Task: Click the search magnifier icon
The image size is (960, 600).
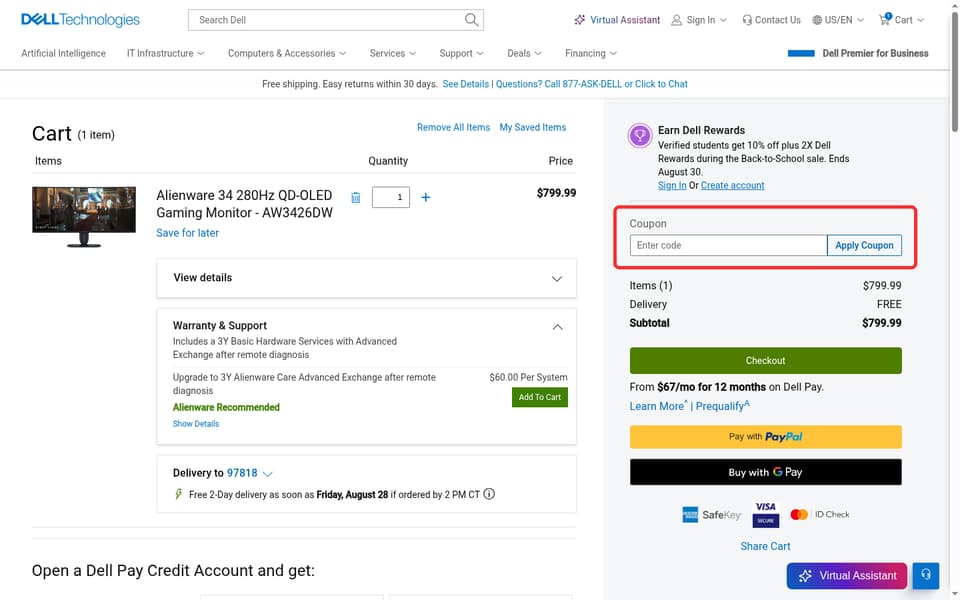Action: tap(471, 20)
